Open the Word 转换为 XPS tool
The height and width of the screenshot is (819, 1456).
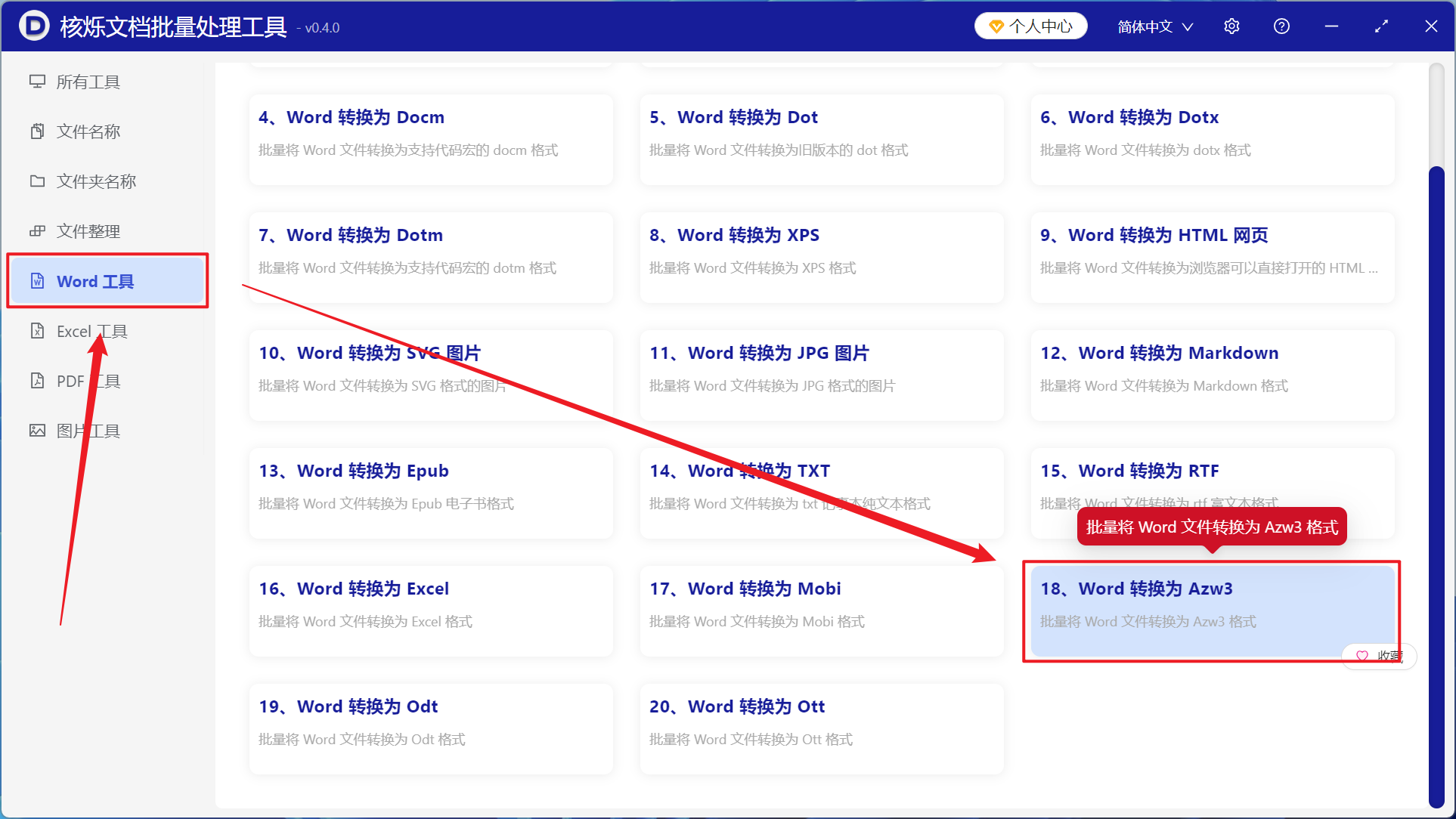click(x=822, y=258)
